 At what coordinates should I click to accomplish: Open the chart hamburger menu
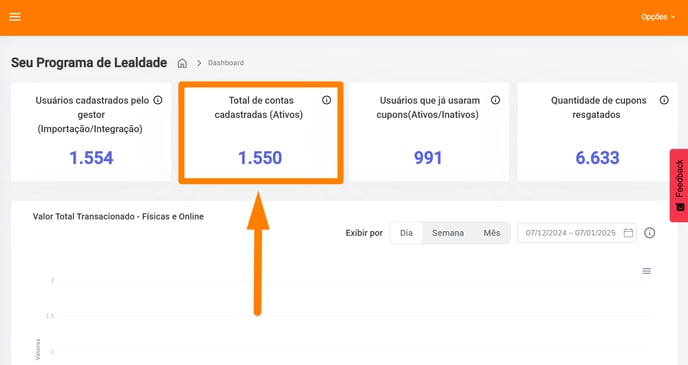(x=647, y=271)
